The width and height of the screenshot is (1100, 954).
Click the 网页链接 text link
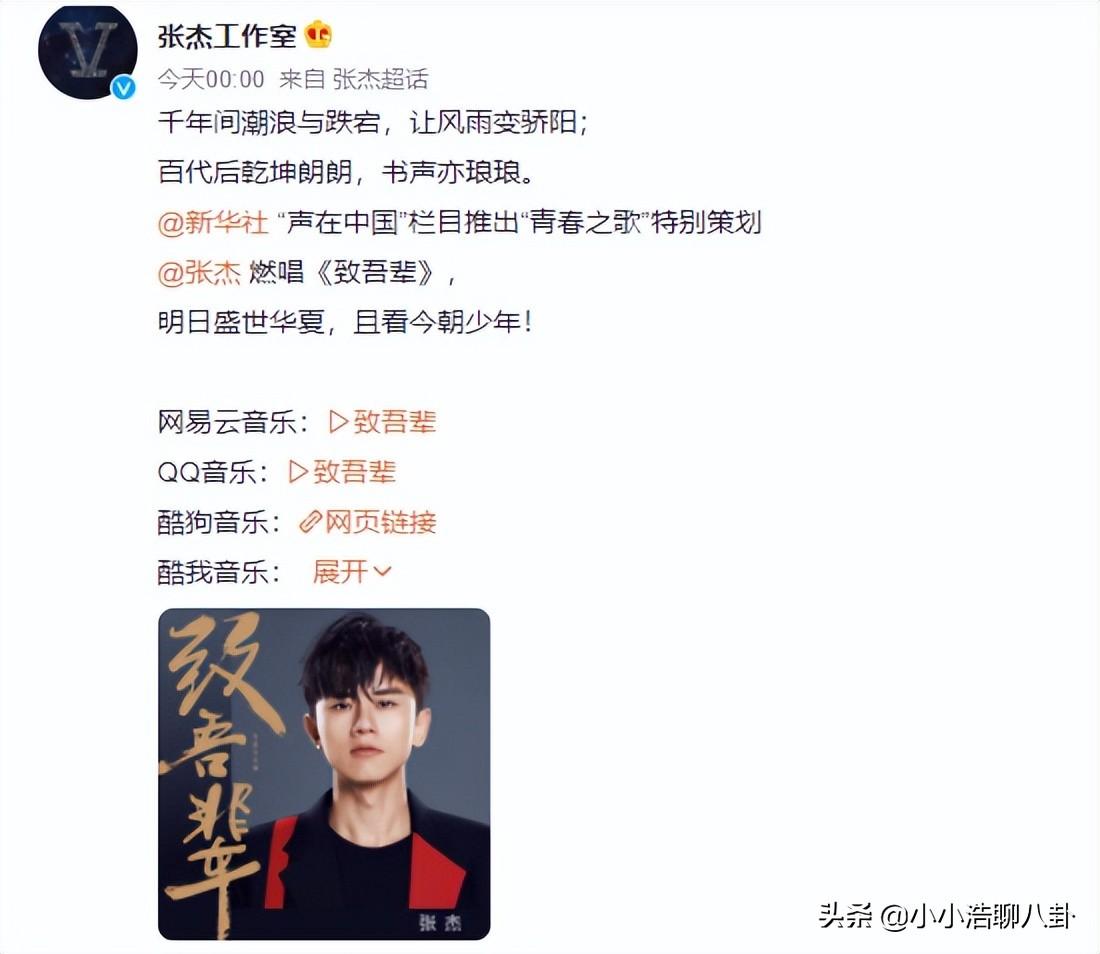pos(381,523)
